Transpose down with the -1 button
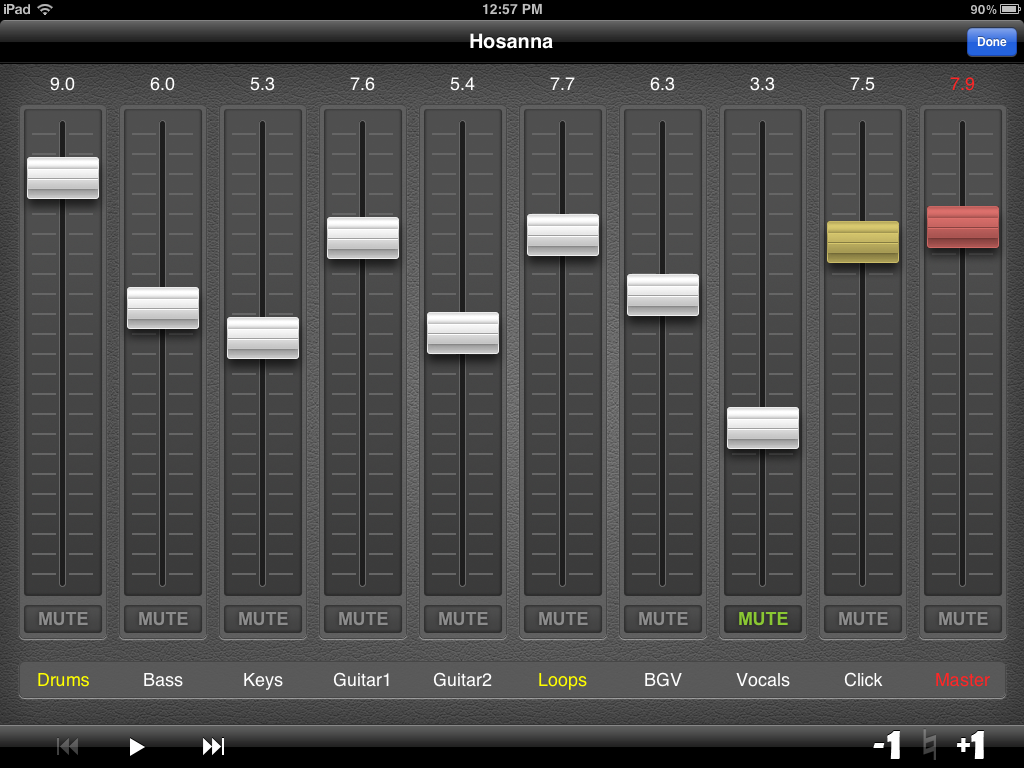 (x=888, y=745)
